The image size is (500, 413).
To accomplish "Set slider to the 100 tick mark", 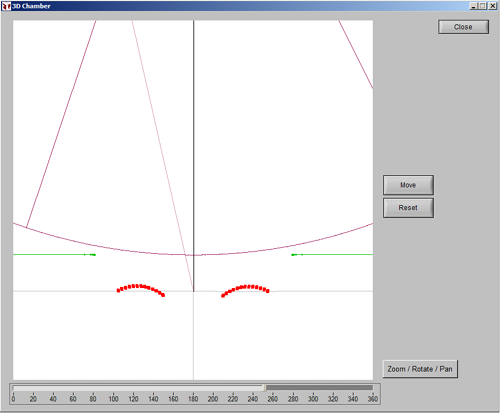I will point(113,388).
